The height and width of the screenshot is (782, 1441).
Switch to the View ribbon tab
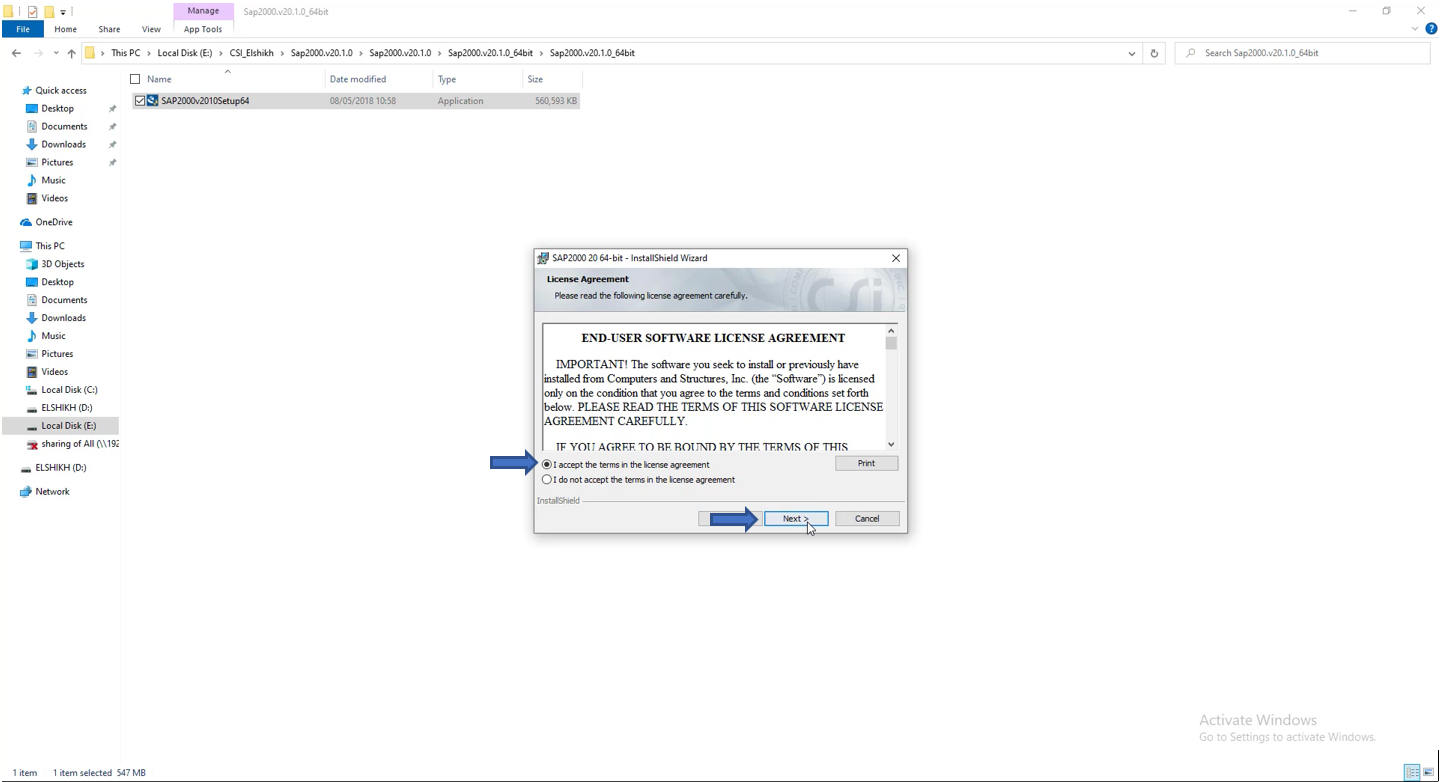[151, 29]
